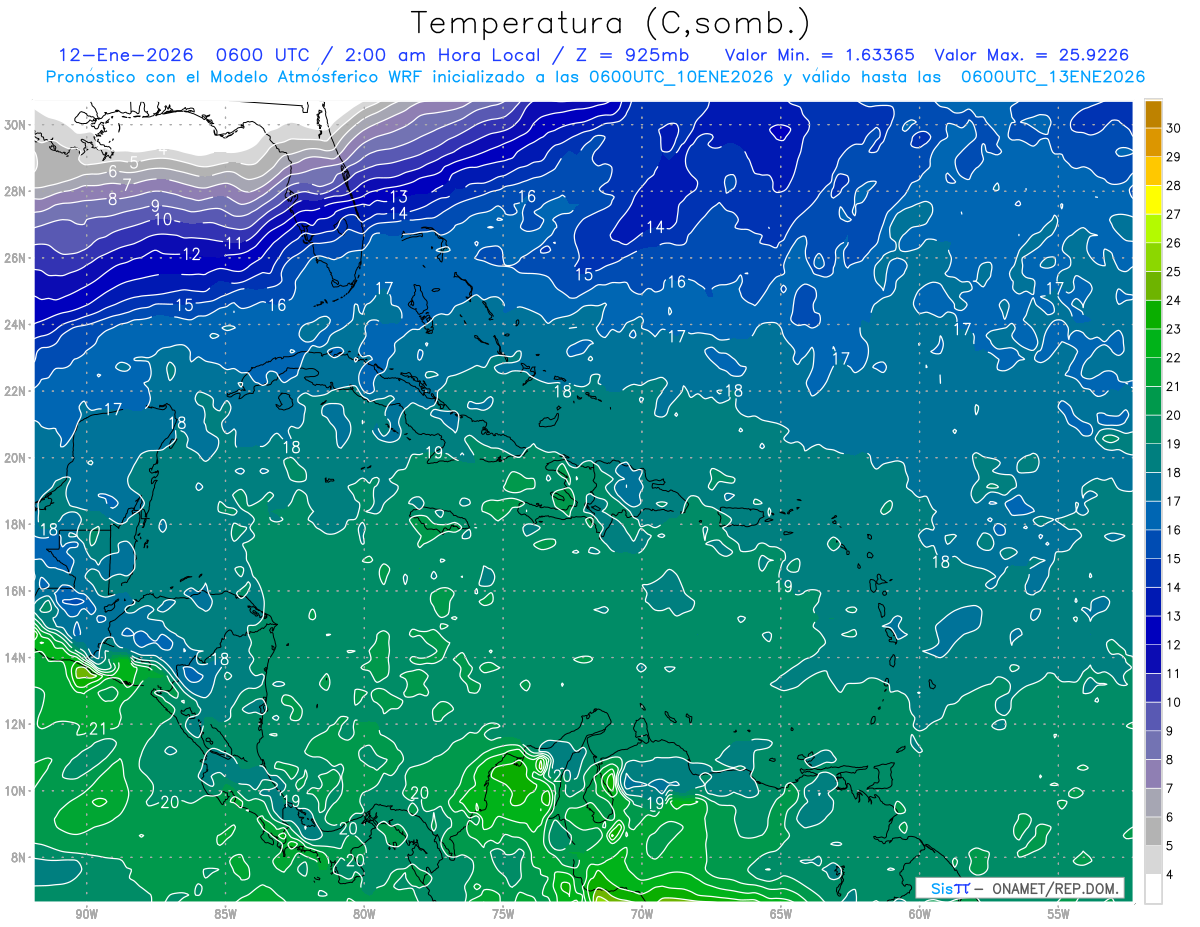The image size is (1200, 927).
Task: Pick the white colorbar segment below label 4
Action: 1153,889
